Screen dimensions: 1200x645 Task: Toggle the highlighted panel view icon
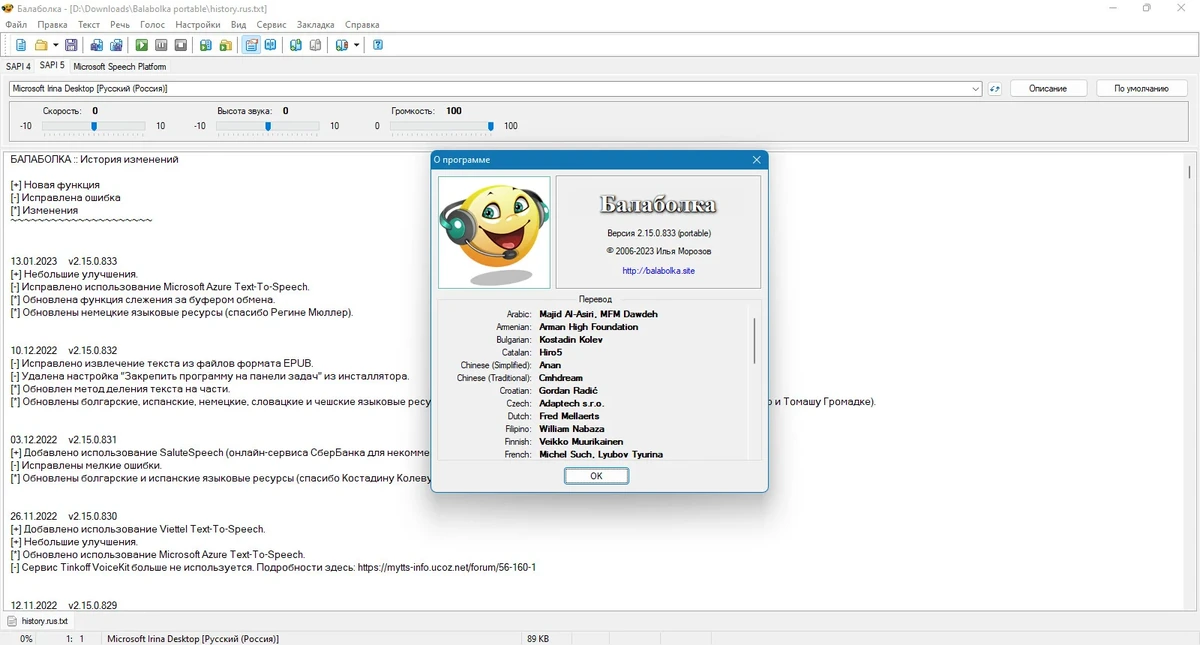251,45
